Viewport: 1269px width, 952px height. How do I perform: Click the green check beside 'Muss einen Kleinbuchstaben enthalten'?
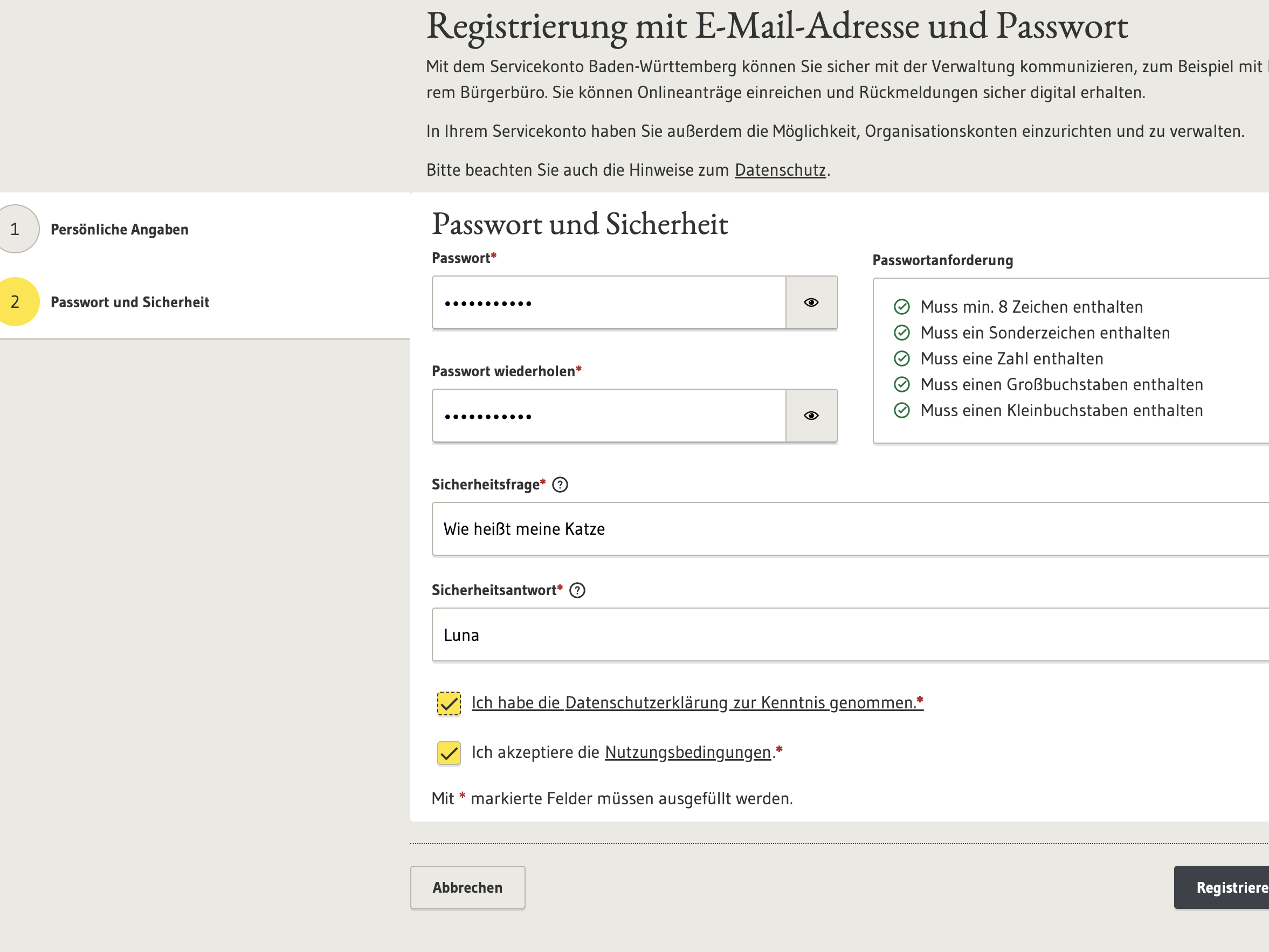[x=901, y=410]
